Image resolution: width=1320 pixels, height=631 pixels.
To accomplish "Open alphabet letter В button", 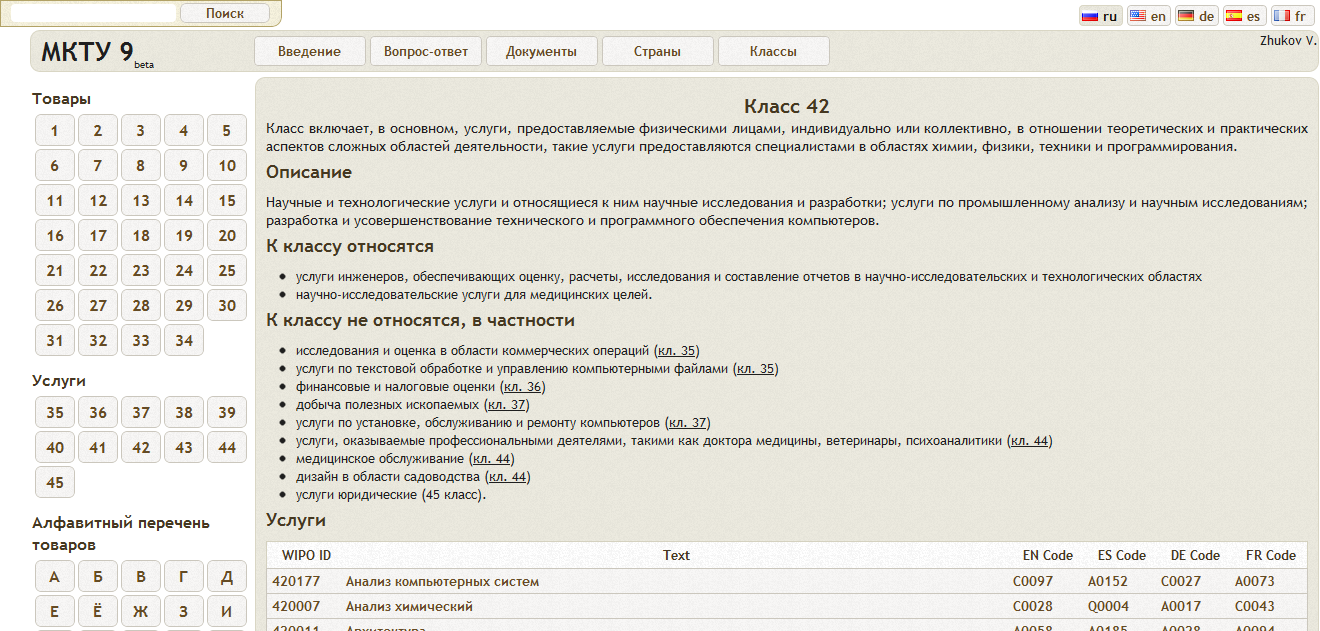I will pos(141,576).
